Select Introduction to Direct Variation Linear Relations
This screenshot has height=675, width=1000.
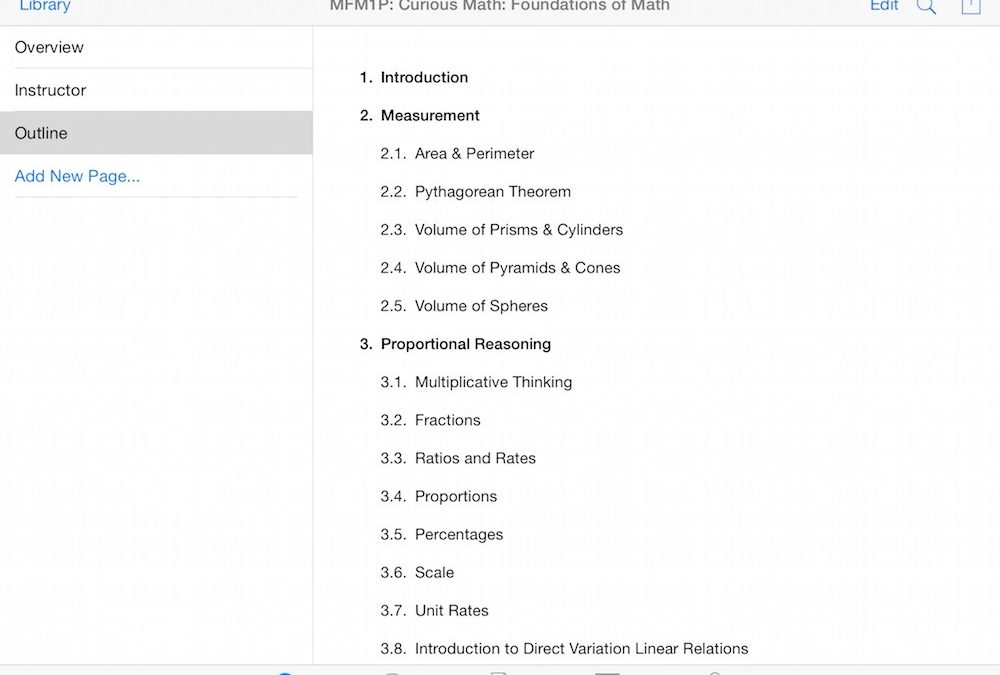(581, 648)
